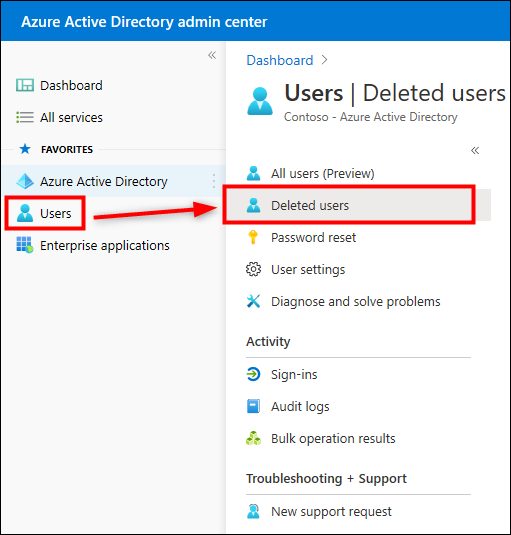Collapse the left navigation sidebar
511x535 pixels.
click(x=212, y=55)
